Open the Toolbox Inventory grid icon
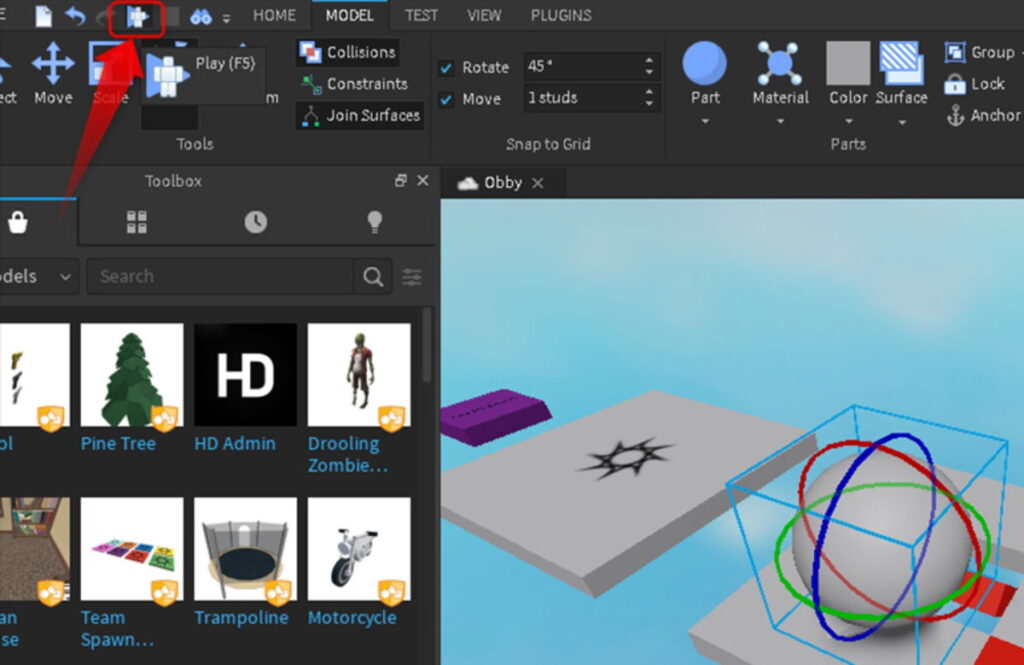Screen dimensions: 1024x665 click(x=137, y=222)
